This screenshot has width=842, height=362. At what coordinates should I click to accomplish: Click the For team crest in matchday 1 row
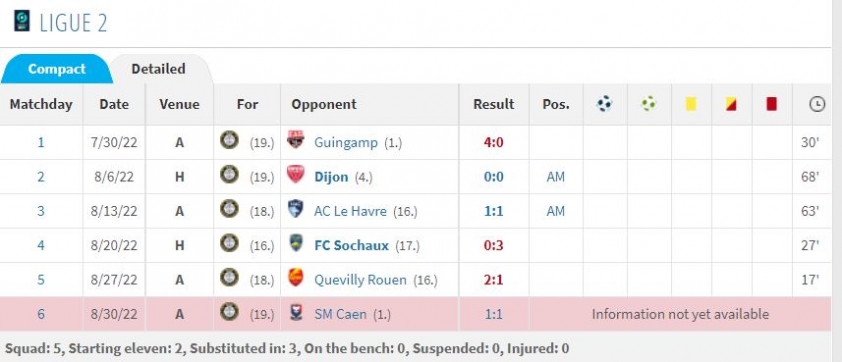coord(229,140)
